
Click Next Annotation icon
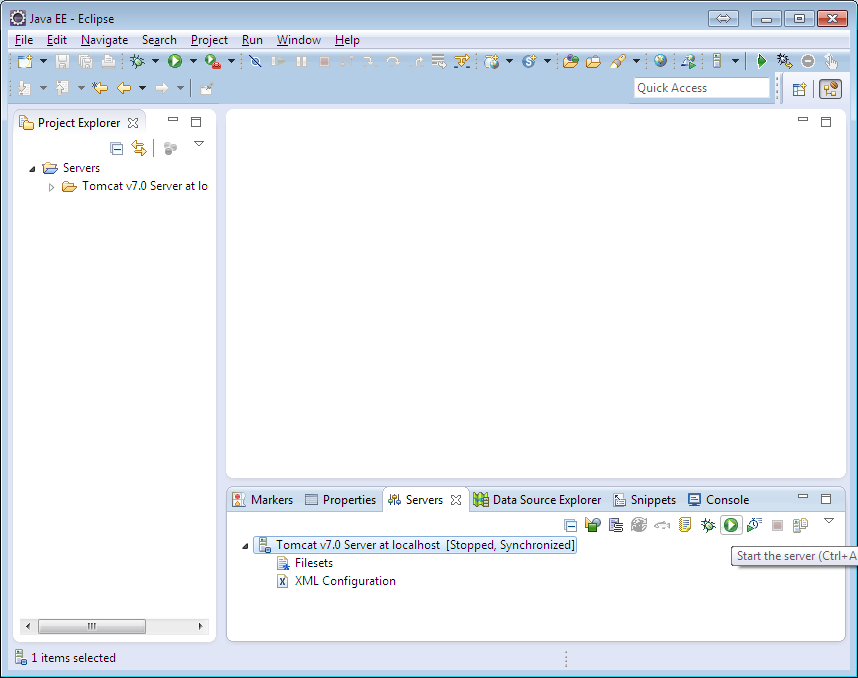(x=25, y=88)
